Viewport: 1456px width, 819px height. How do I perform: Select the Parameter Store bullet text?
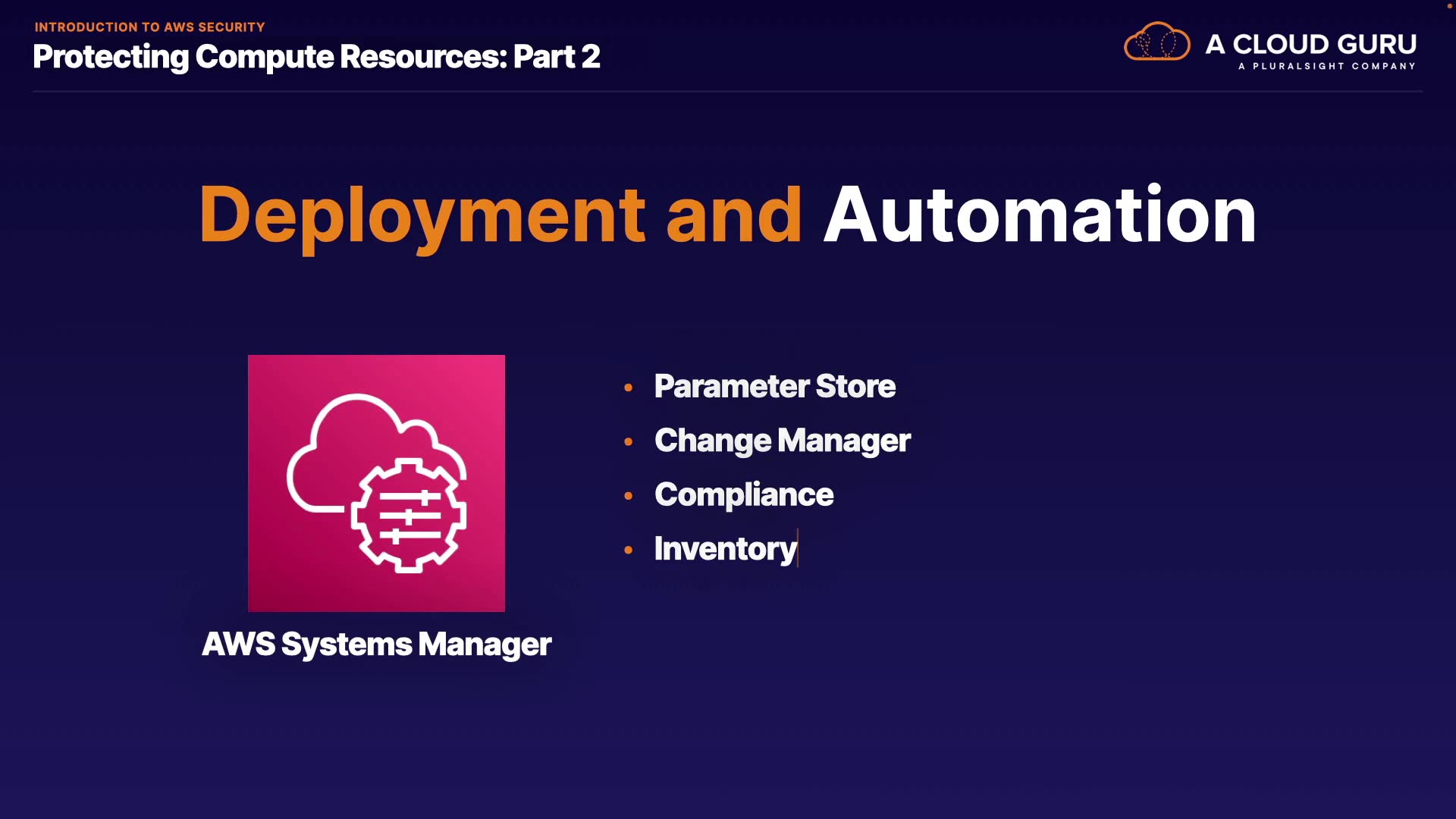tap(774, 387)
